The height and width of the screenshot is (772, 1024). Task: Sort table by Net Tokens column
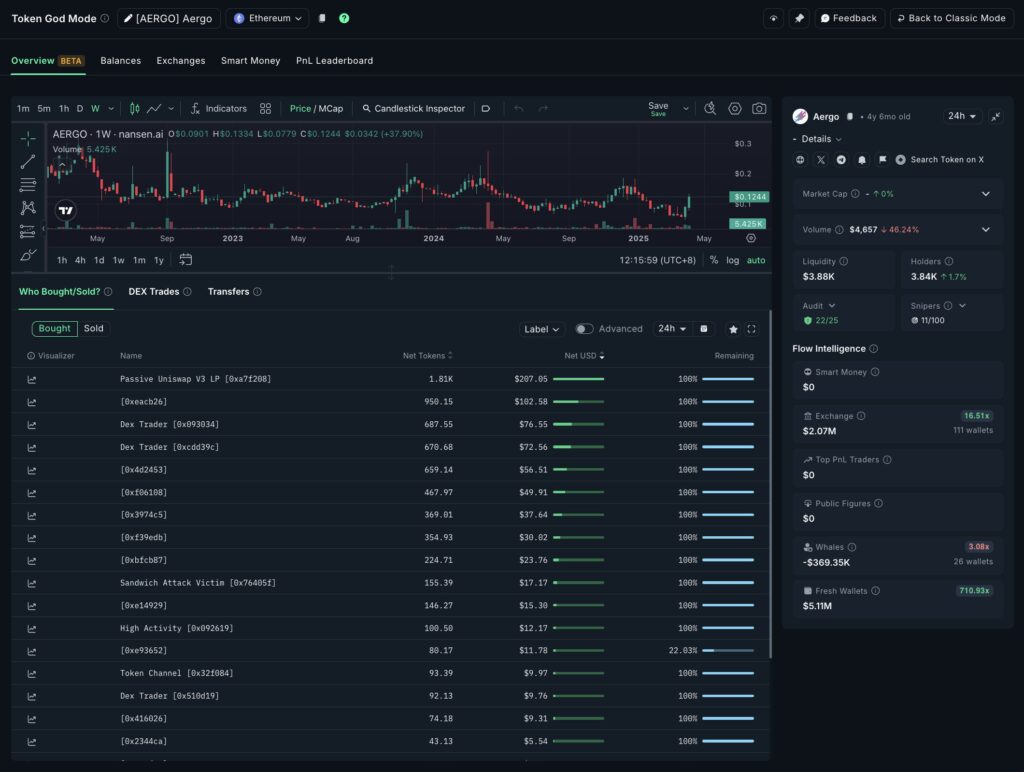coord(427,356)
